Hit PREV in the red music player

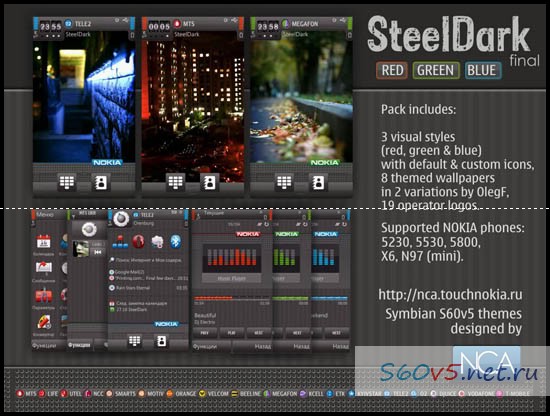coord(204,333)
